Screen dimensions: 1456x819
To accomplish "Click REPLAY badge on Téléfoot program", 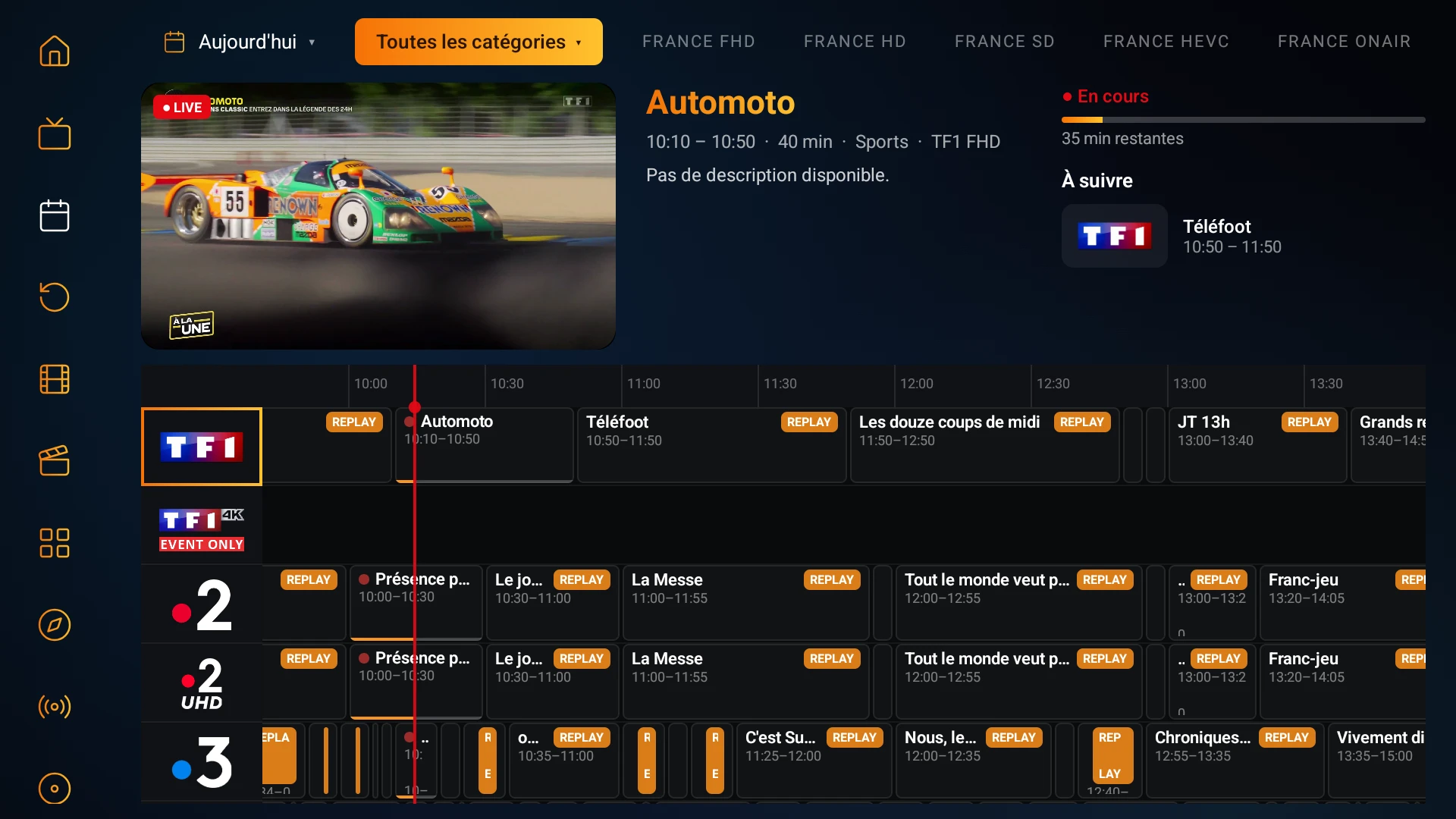I will tap(809, 422).
